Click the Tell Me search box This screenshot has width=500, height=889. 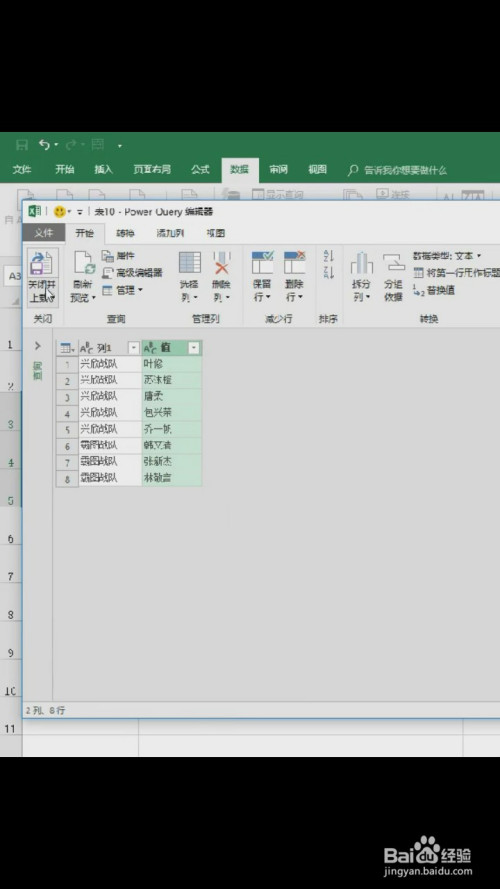[398, 170]
